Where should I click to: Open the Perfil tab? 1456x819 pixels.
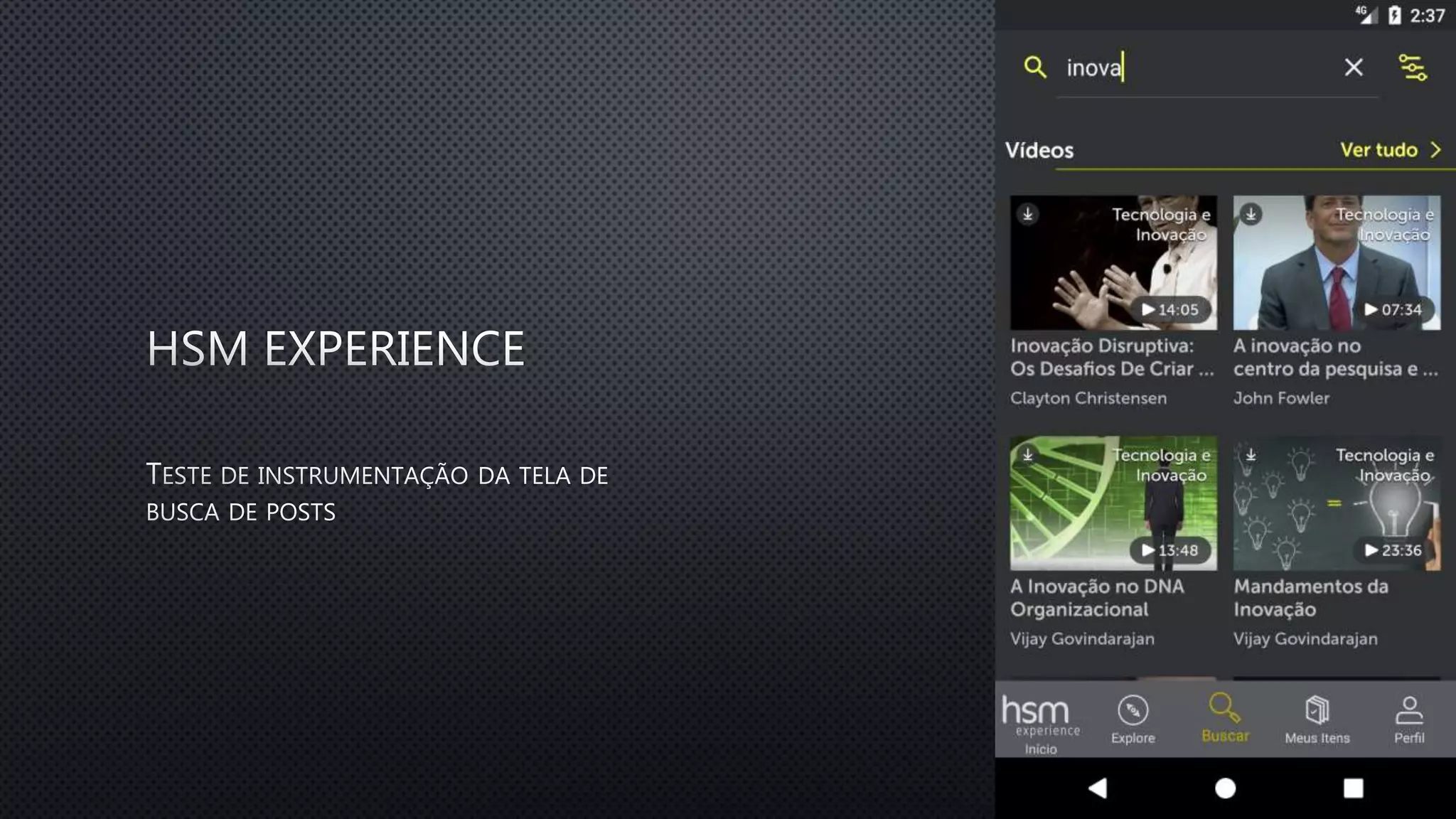(x=1408, y=720)
